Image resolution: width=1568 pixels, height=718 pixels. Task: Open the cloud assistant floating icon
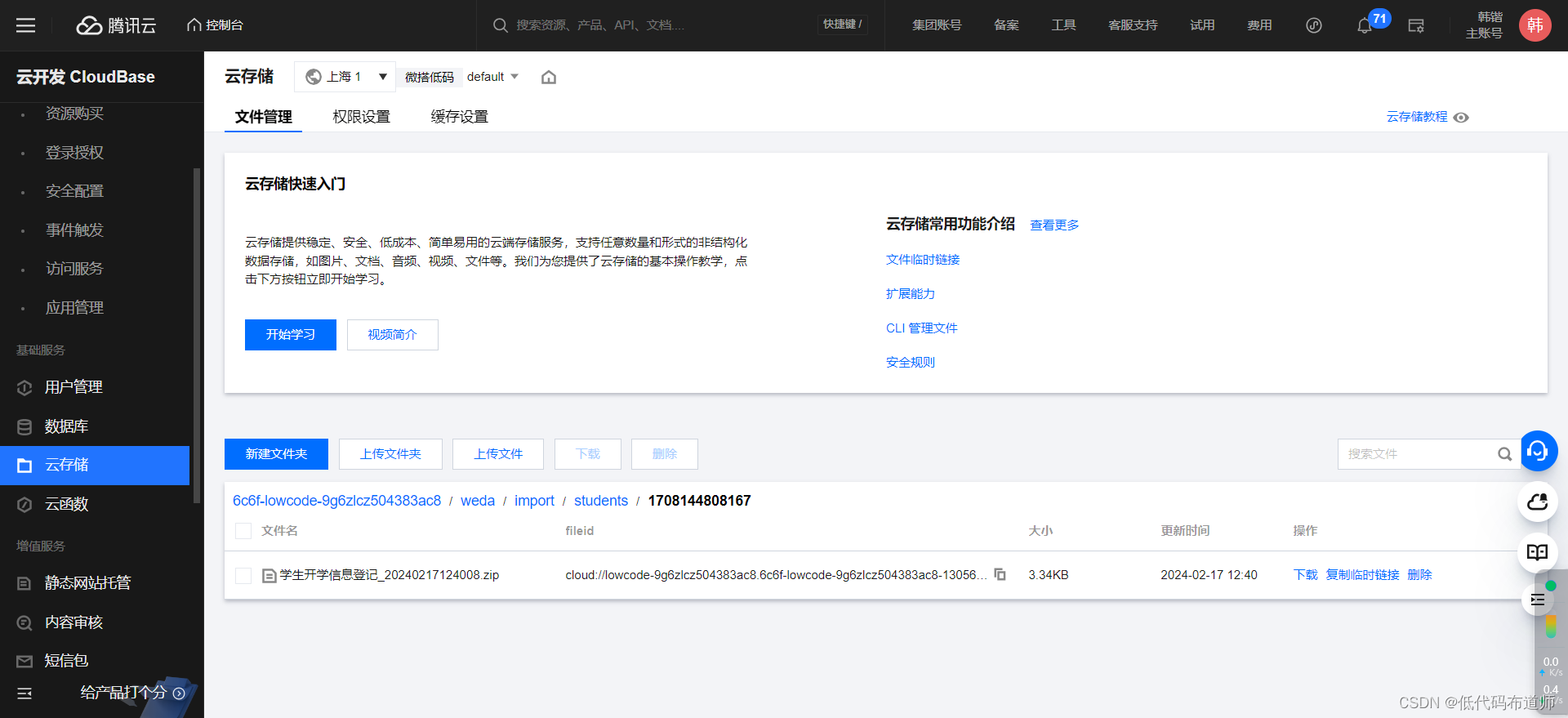pyautogui.click(x=1538, y=502)
